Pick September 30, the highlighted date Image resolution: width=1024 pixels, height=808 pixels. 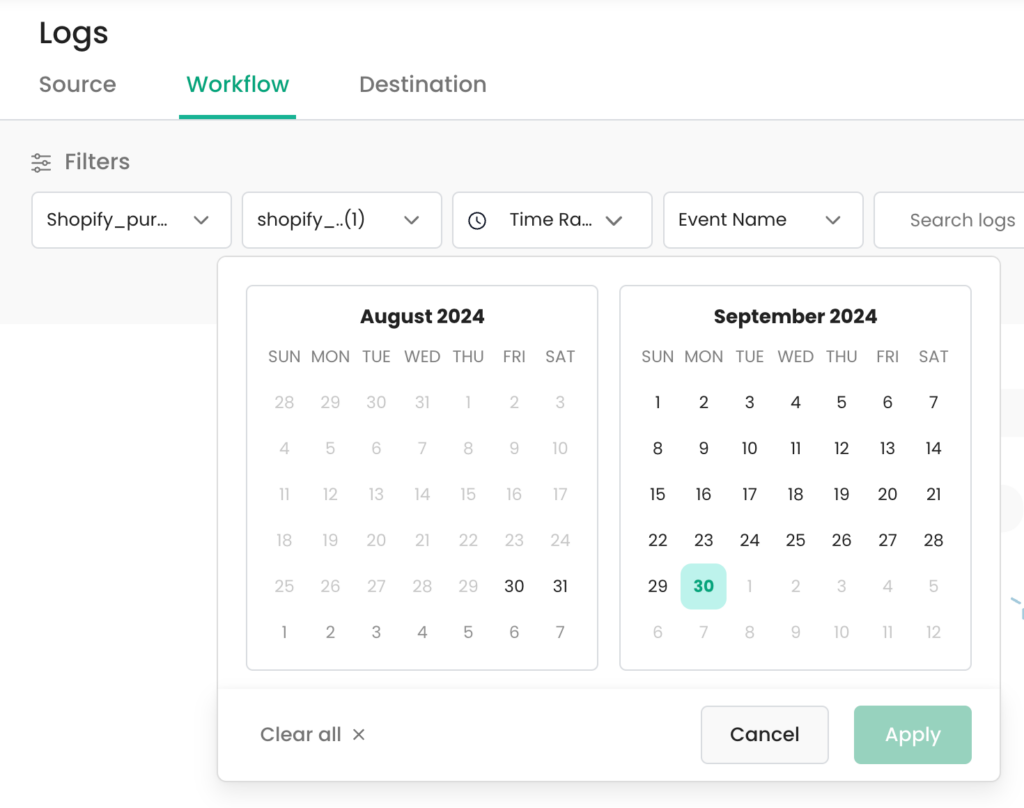pyautogui.click(x=703, y=586)
